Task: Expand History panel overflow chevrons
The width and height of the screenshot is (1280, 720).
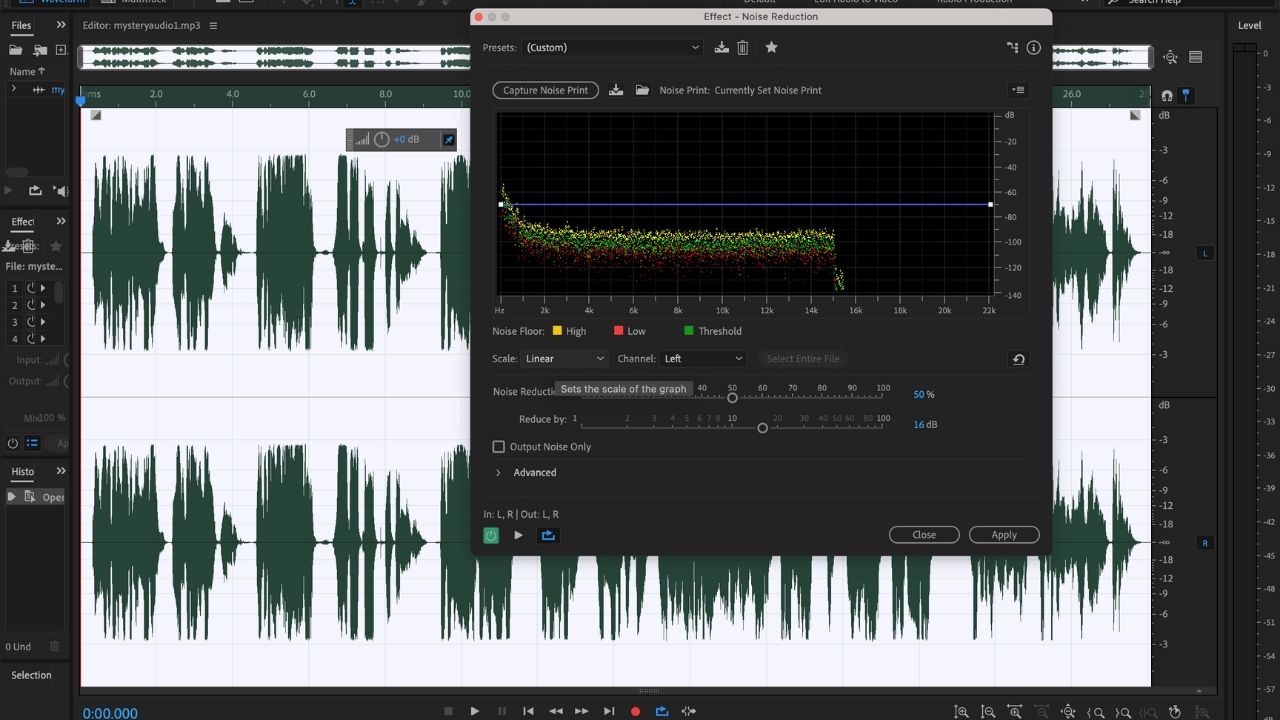Action: click(x=61, y=472)
